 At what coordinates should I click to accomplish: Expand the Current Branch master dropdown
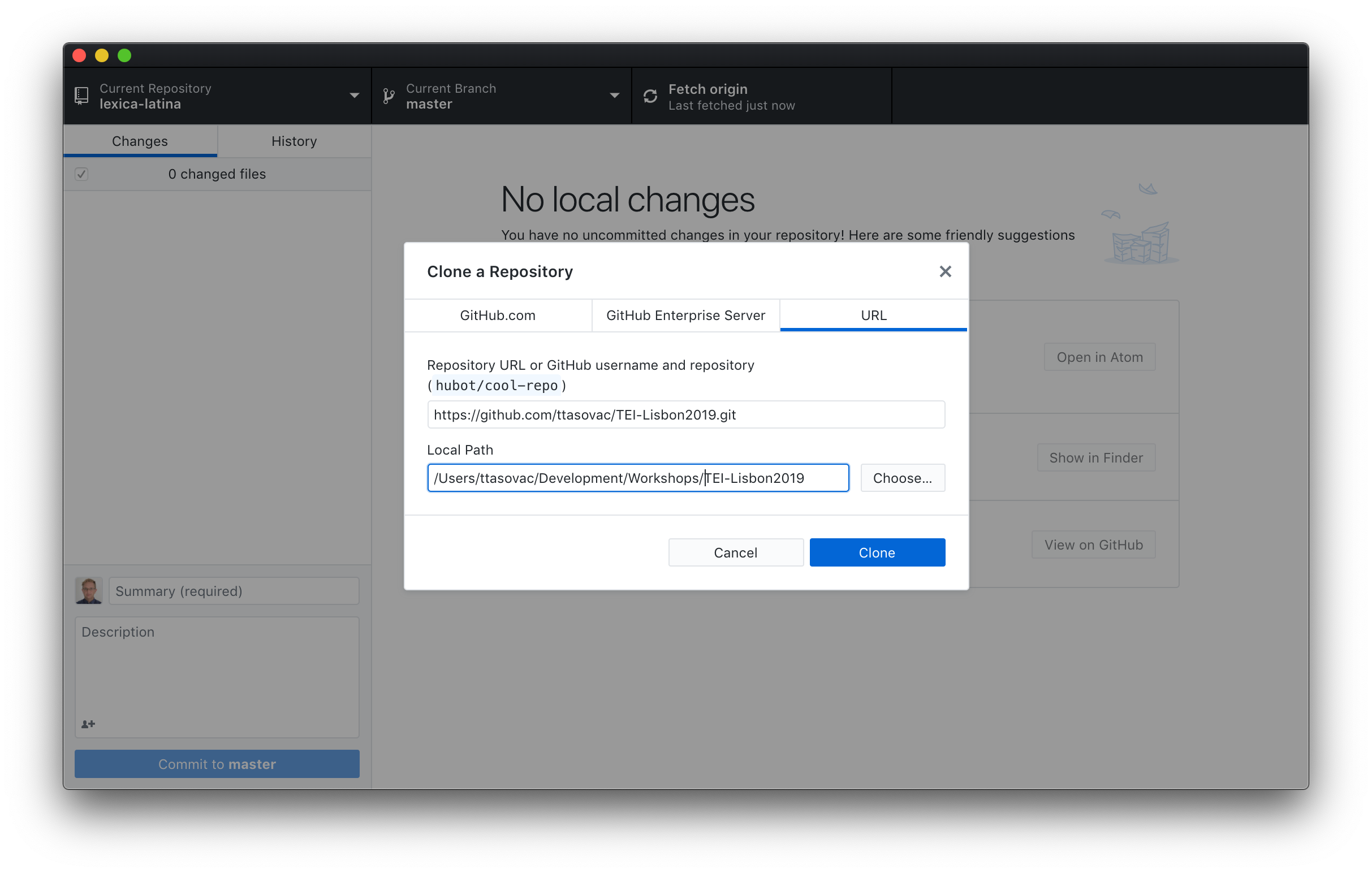point(502,96)
